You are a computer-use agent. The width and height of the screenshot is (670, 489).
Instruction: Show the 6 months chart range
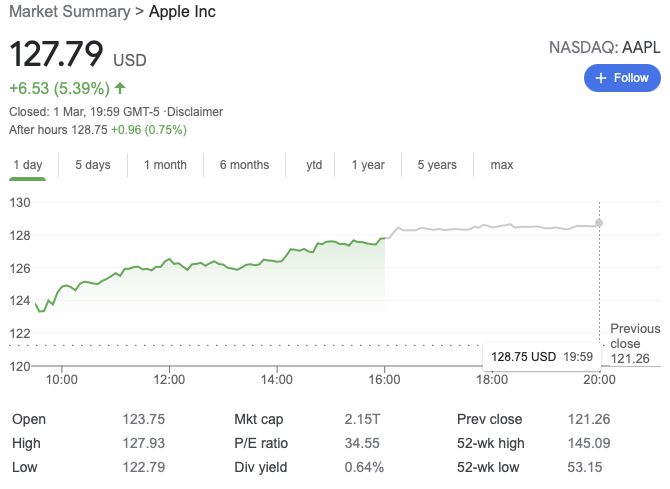[244, 165]
